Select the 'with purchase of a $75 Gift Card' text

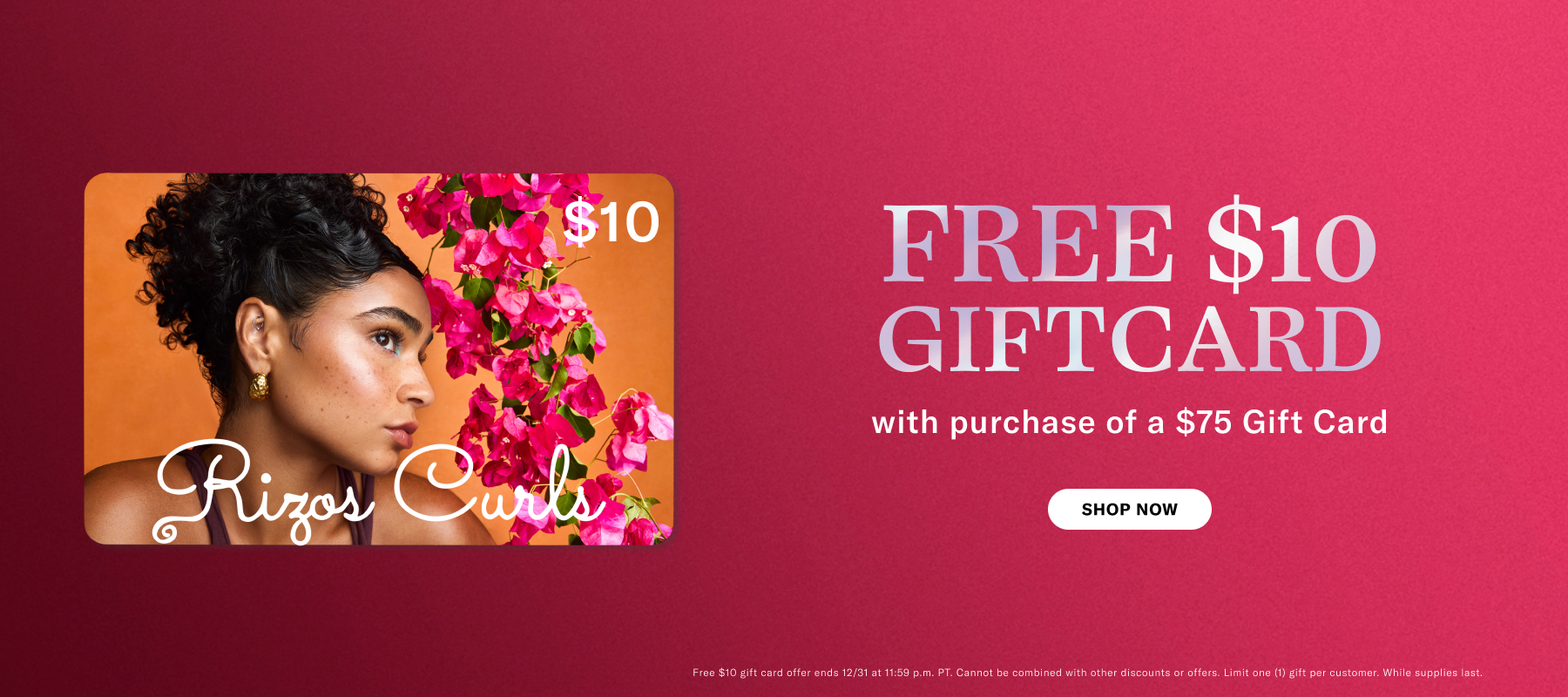click(1130, 423)
